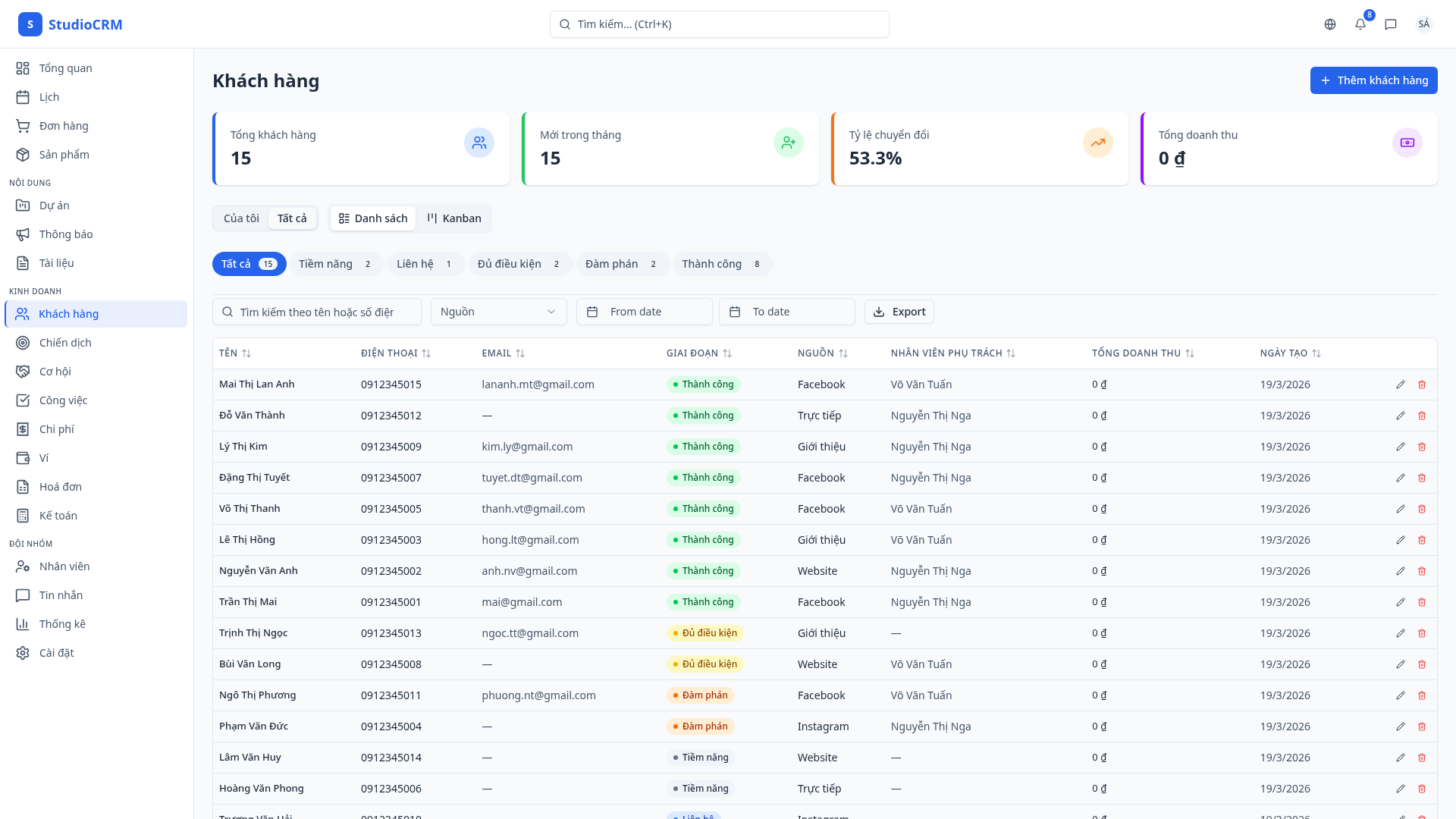
Task: Toggle to 'Của tôi' filter
Action: (x=240, y=218)
